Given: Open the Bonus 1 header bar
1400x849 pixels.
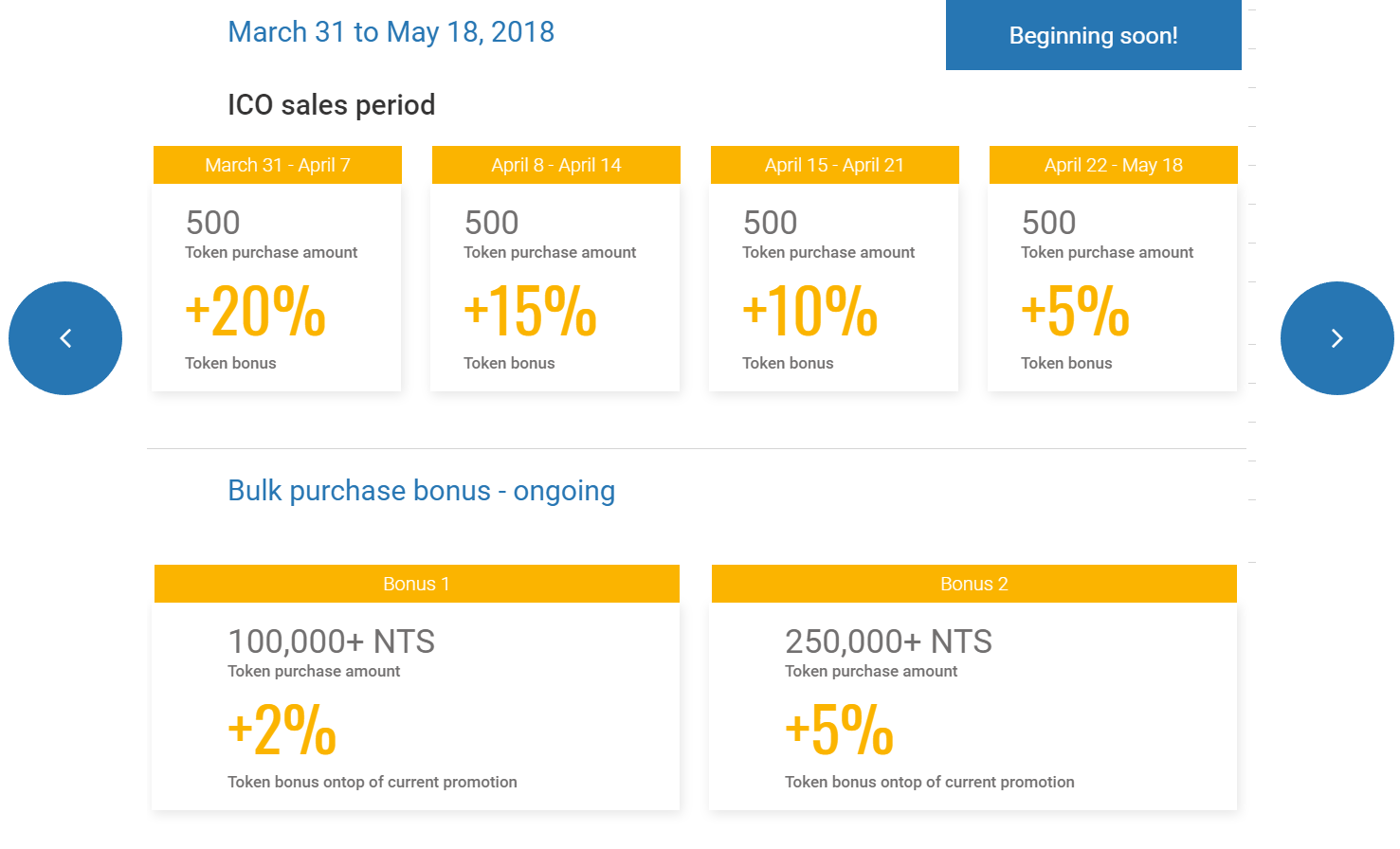Looking at the screenshot, I should tap(417, 584).
